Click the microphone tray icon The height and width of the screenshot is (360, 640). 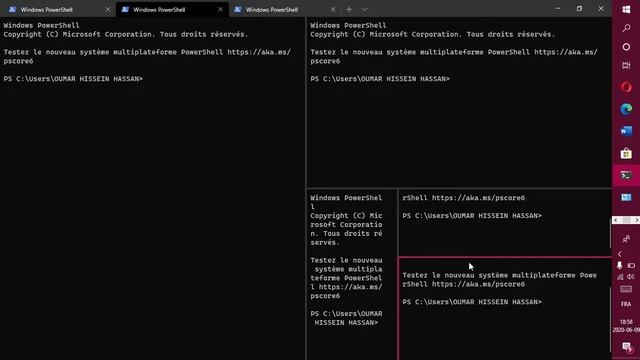click(x=620, y=265)
